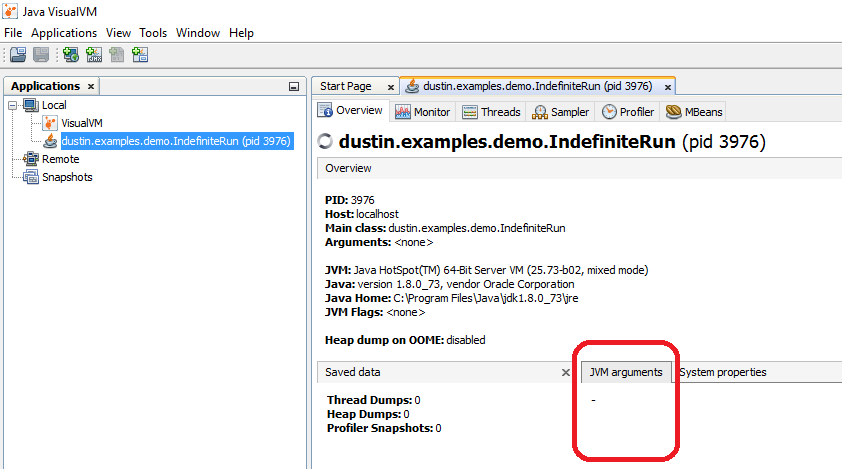Click the 'JVM Flags: <none>' line
The width and height of the screenshot is (842, 469).
pyautogui.click(x=375, y=312)
